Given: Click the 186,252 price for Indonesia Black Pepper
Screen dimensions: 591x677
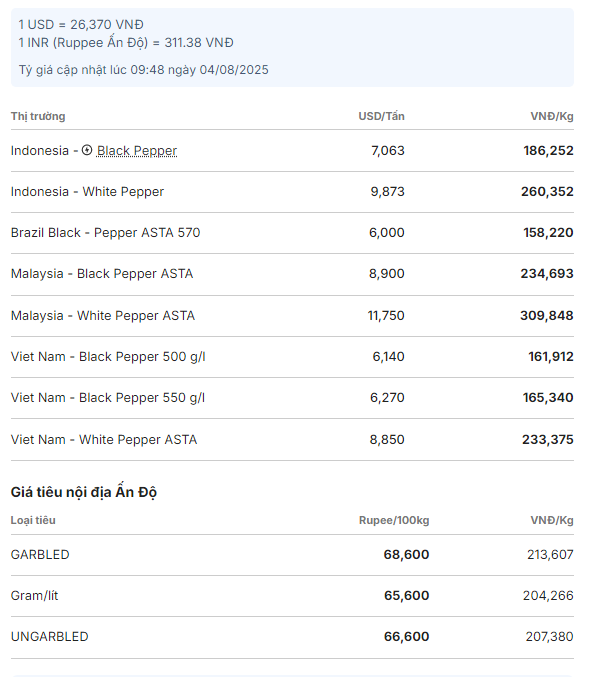Looking at the screenshot, I should tap(548, 151).
